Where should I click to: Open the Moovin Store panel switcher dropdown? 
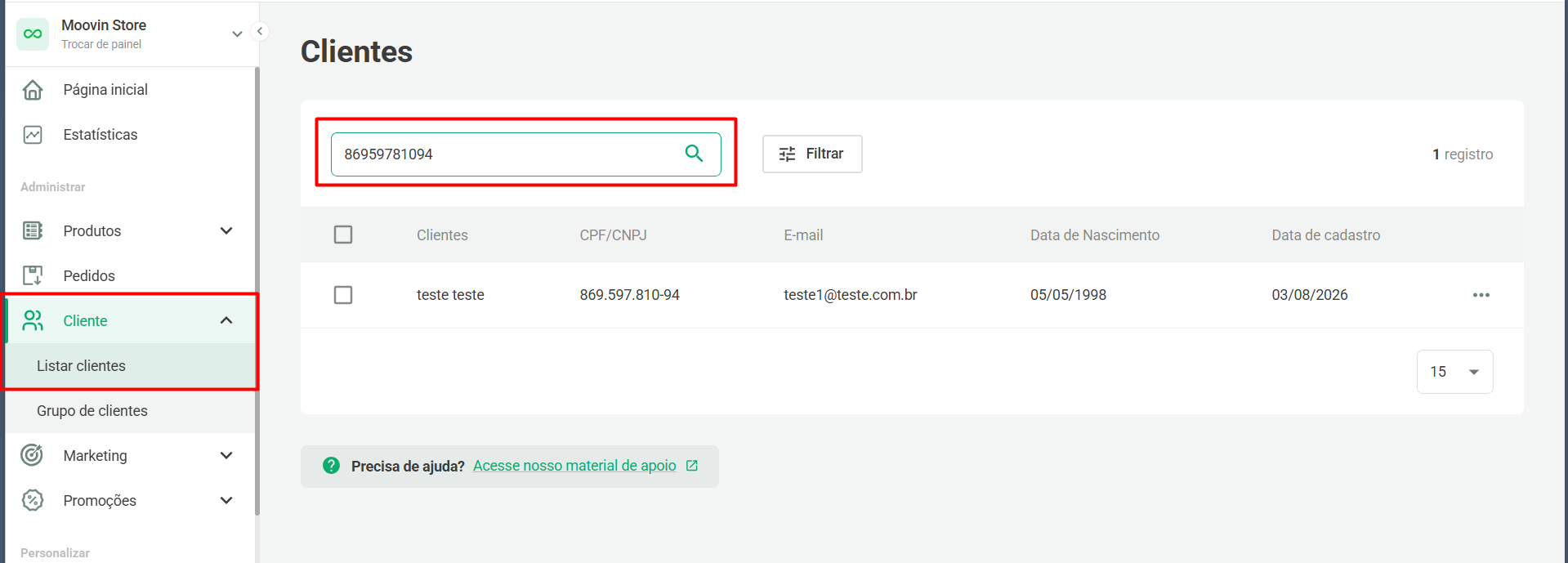coord(237,34)
